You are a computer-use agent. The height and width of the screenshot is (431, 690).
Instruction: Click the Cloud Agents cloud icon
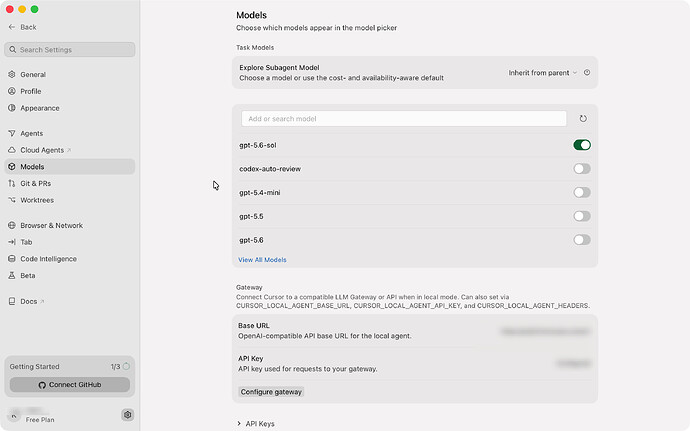coord(12,150)
